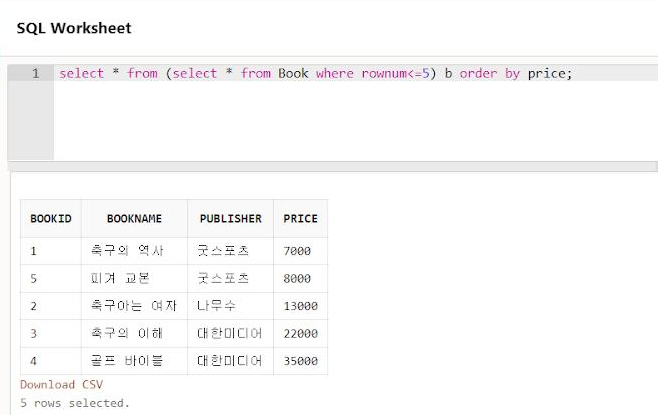Click the book name '축구의 역사'
This screenshot has height=415, width=658.
coord(127,251)
